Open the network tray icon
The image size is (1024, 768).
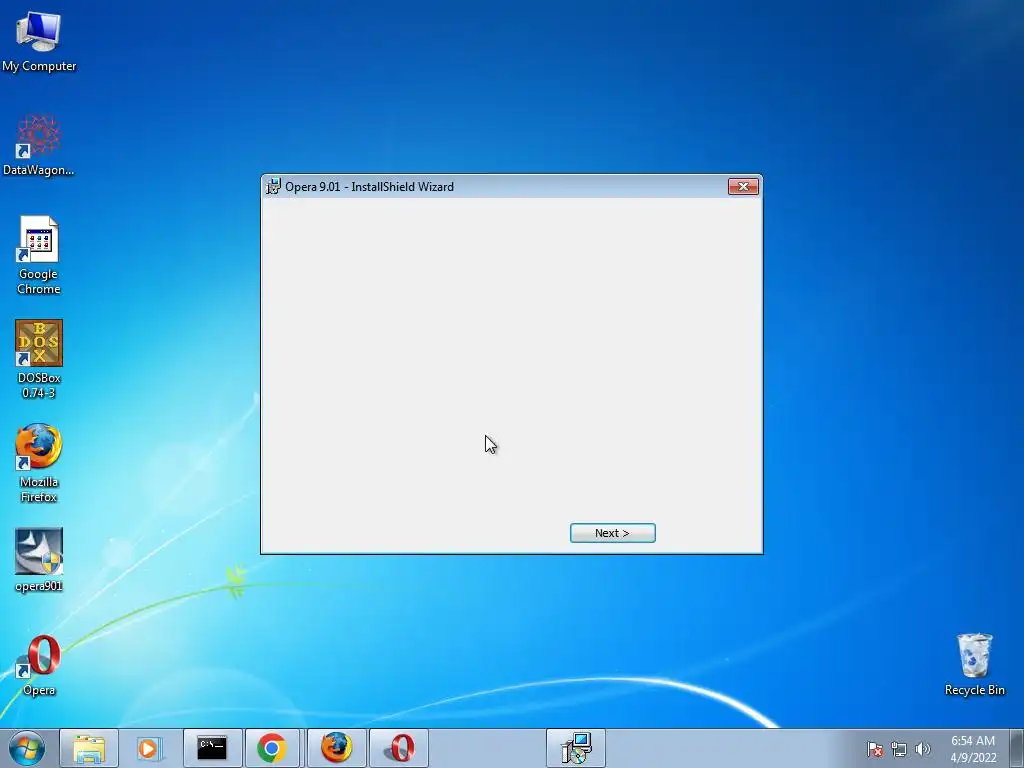click(899, 749)
